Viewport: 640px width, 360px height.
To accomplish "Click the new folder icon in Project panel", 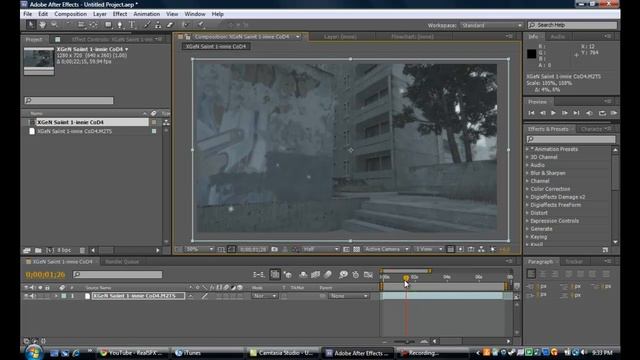I will click(38, 250).
